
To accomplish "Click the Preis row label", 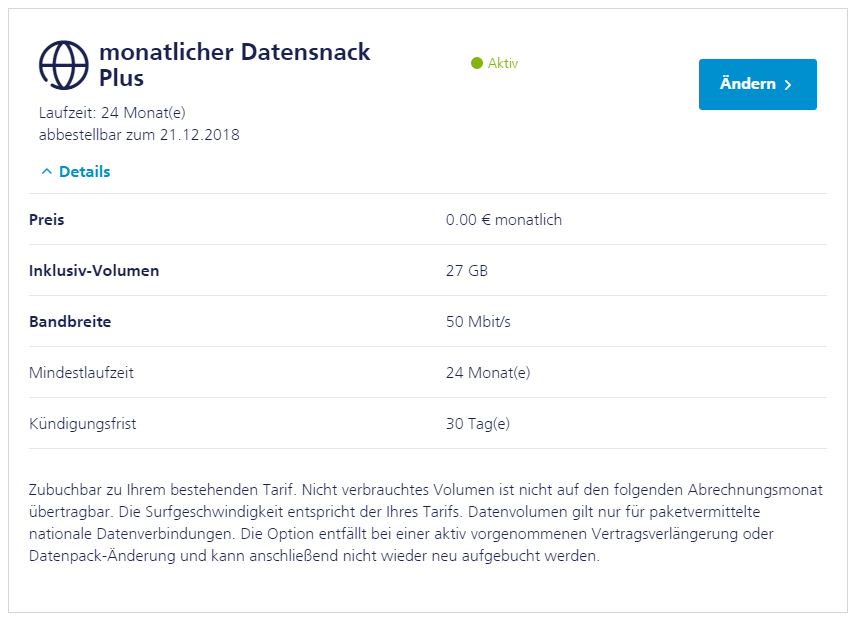I will [x=46, y=219].
